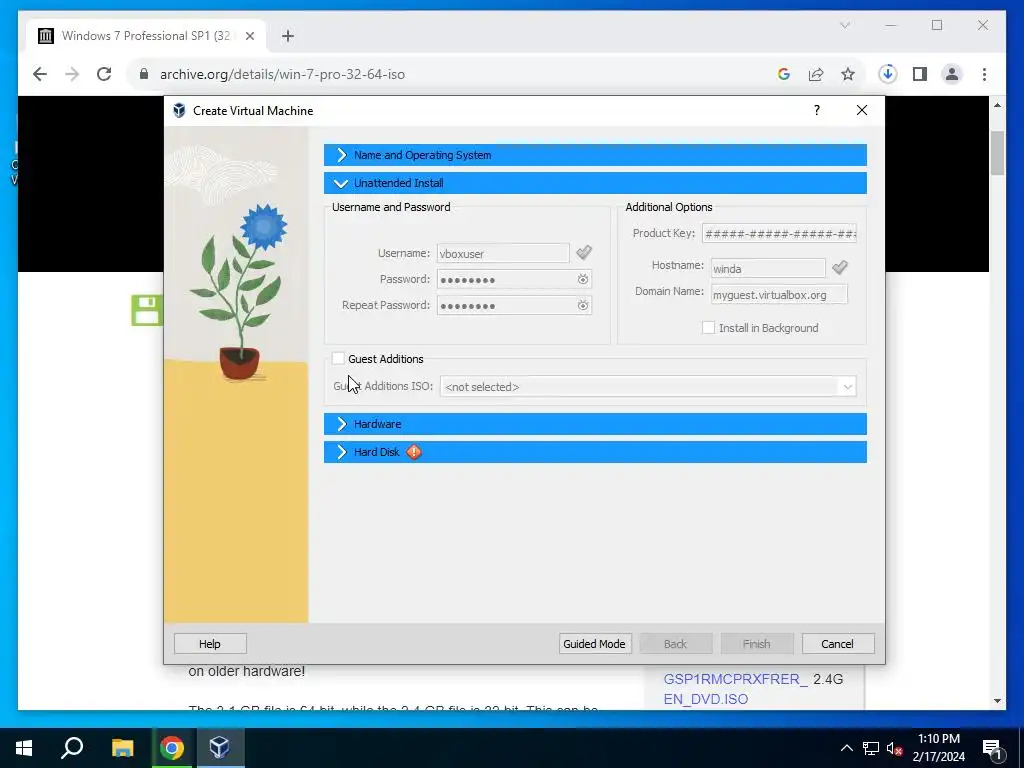Click the Finish button
Image resolution: width=1024 pixels, height=768 pixels.
click(756, 644)
